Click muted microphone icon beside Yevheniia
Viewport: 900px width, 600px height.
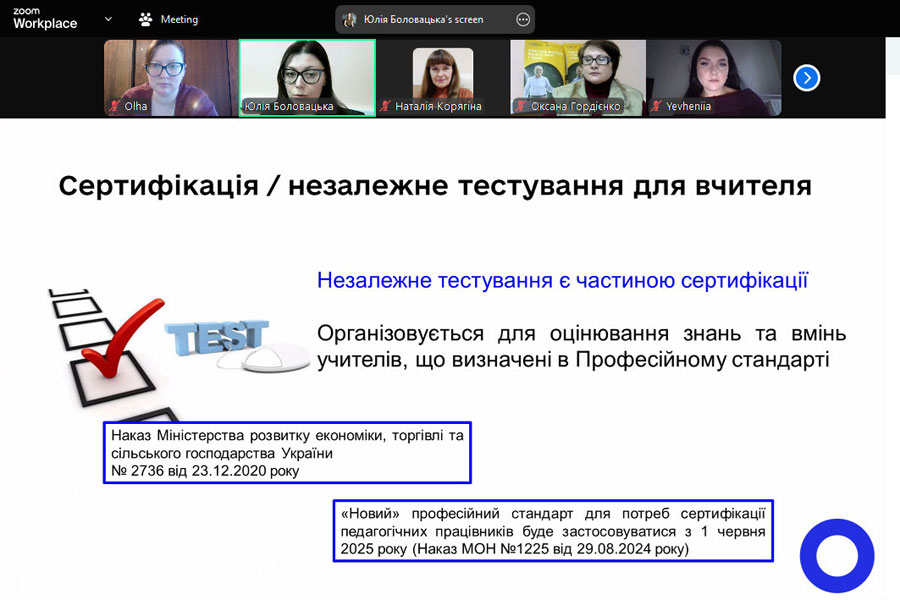pyautogui.click(x=656, y=106)
